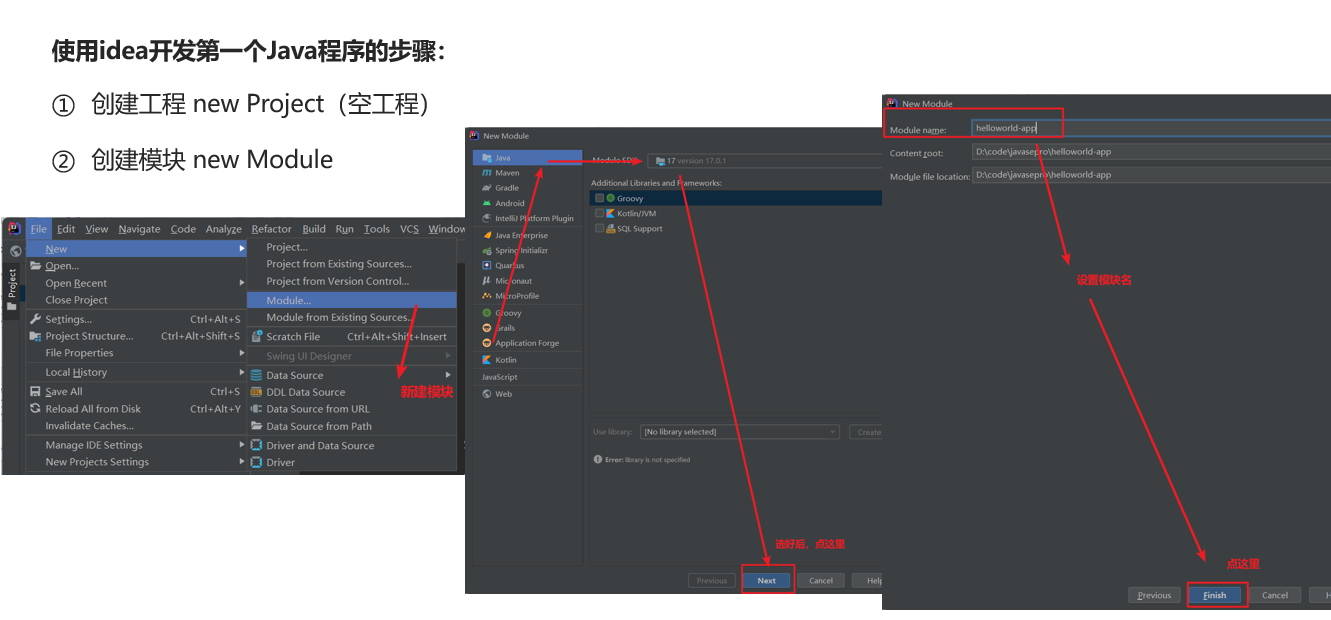This screenshot has width=1331, height=620.
Task: Expand the New submenu arrow in File menu
Action: pyautogui.click(x=241, y=248)
